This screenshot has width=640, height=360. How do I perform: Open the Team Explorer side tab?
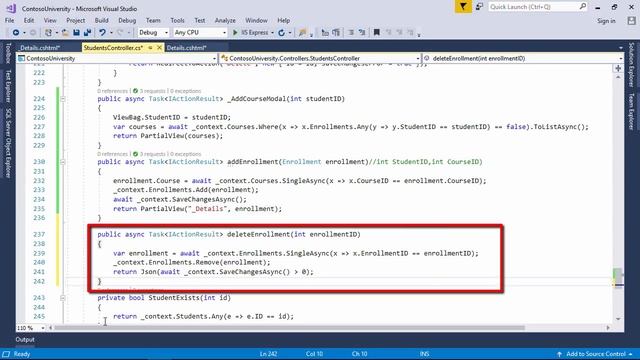coord(631,111)
